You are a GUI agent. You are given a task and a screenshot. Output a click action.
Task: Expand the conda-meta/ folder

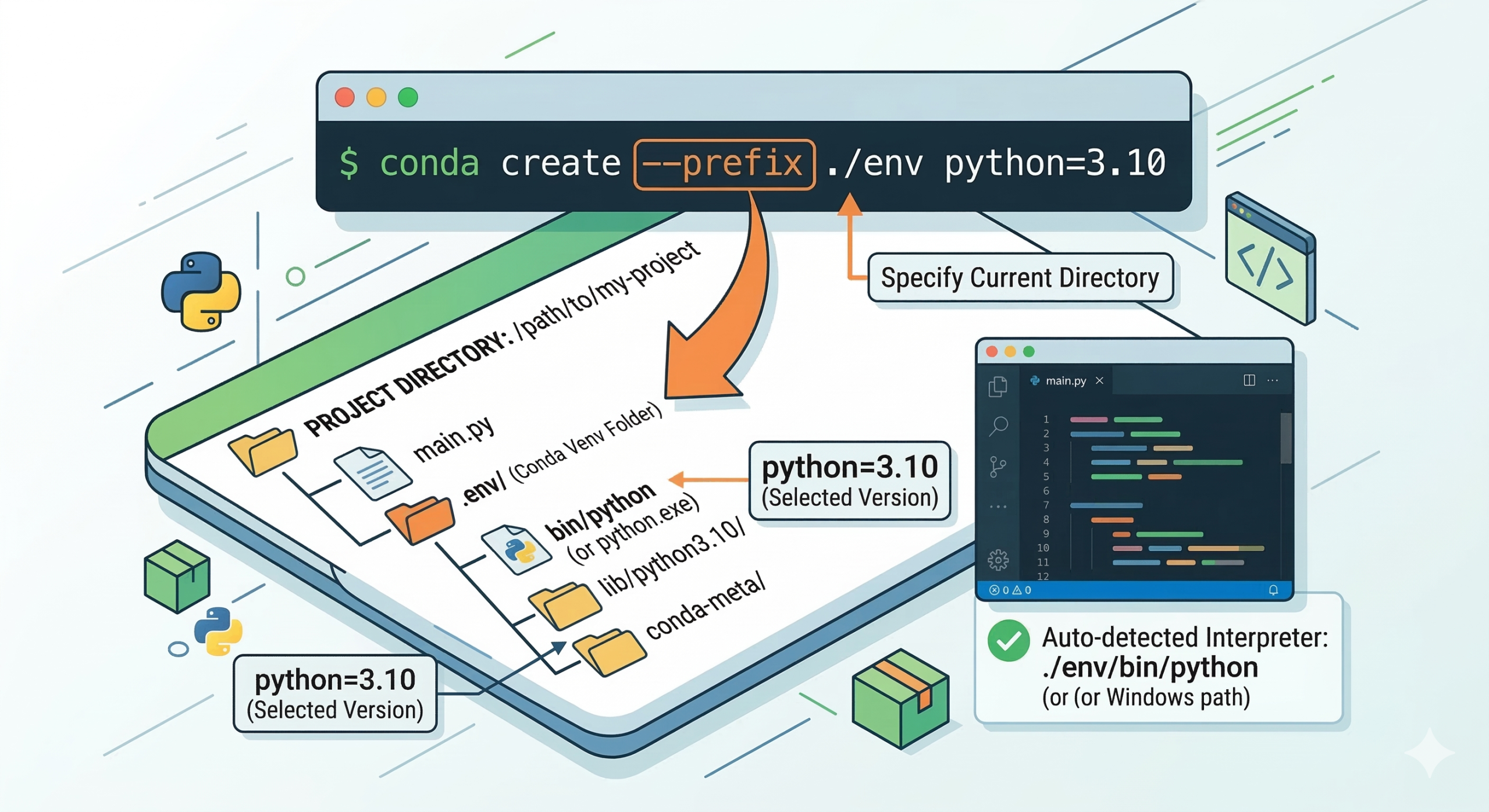click(610, 651)
